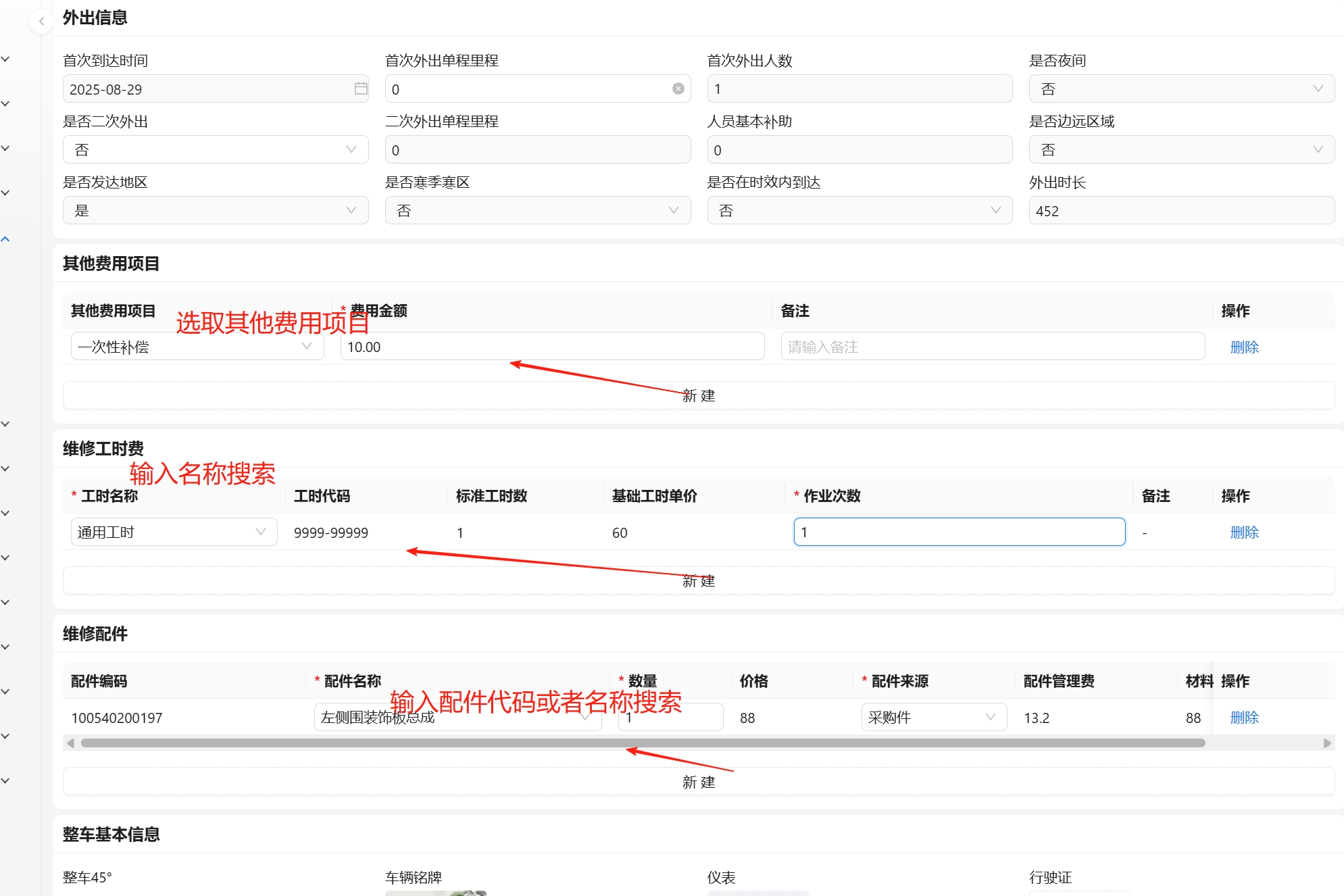Screen dimensions: 1344x896
Task: Click the 整车基本信息 section title
Action: pyautogui.click(x=111, y=834)
